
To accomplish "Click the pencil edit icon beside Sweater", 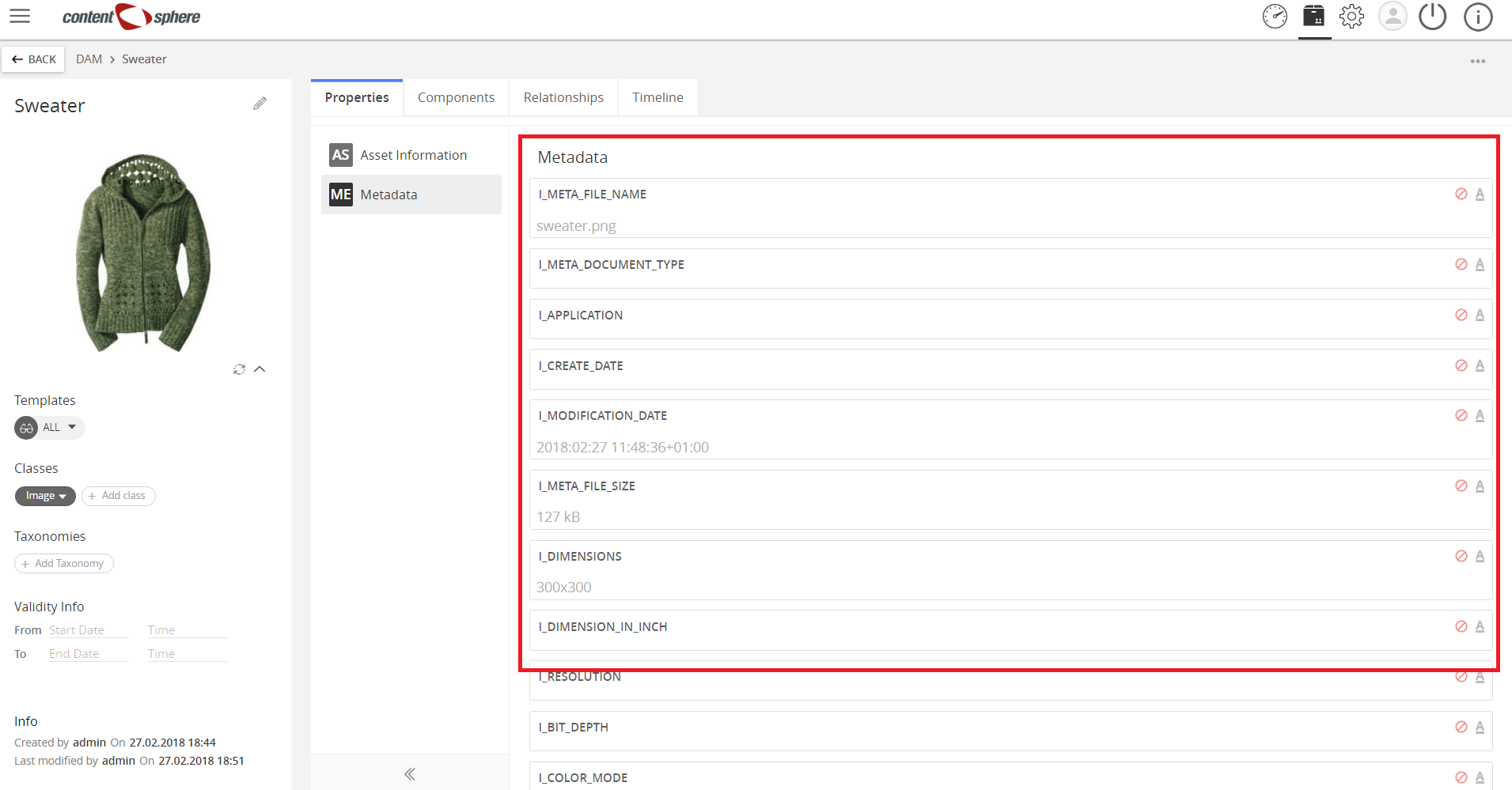I will click(x=260, y=104).
